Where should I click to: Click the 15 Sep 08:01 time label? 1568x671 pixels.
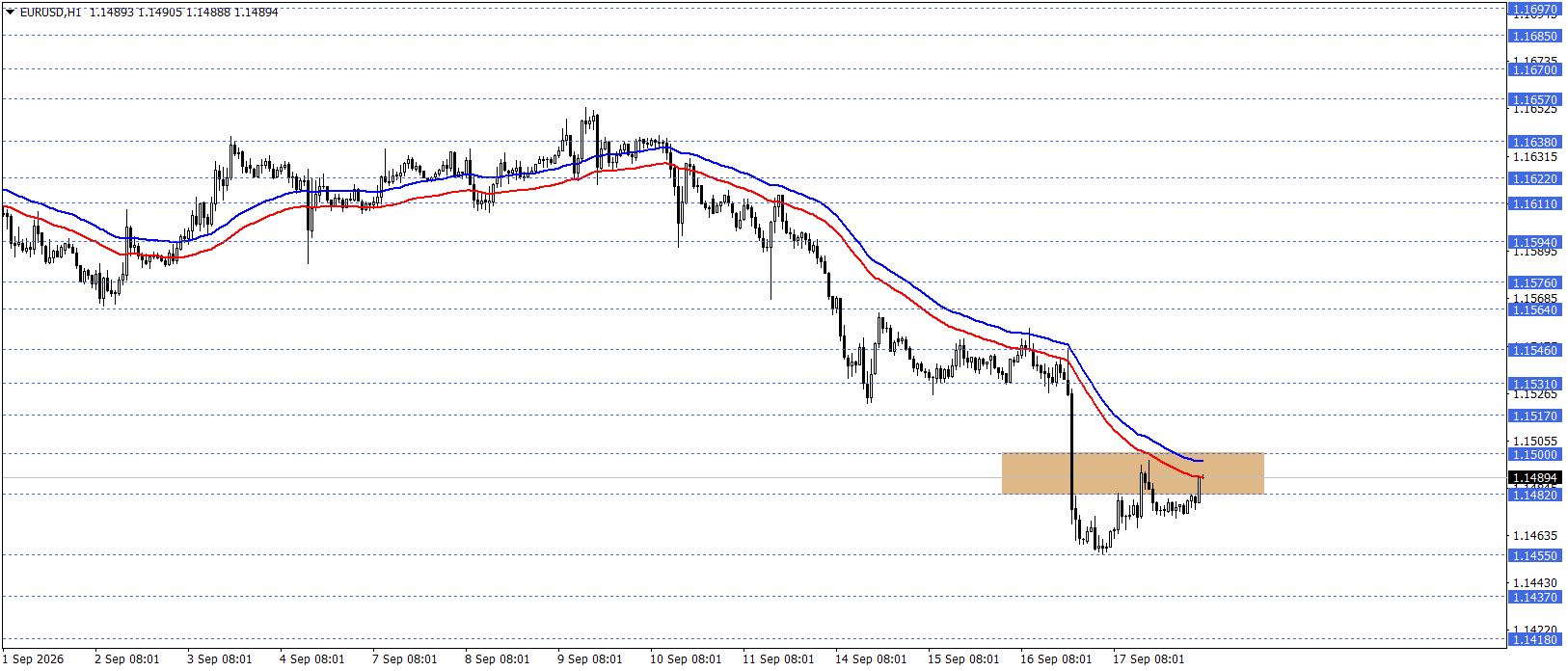coord(963,659)
